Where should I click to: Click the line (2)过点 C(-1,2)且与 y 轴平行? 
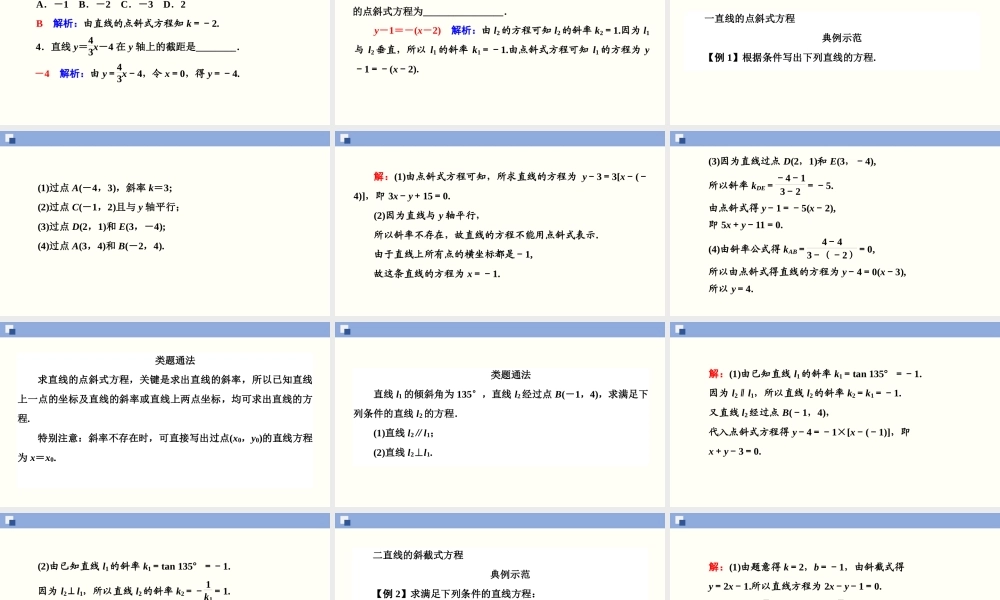click(x=108, y=207)
